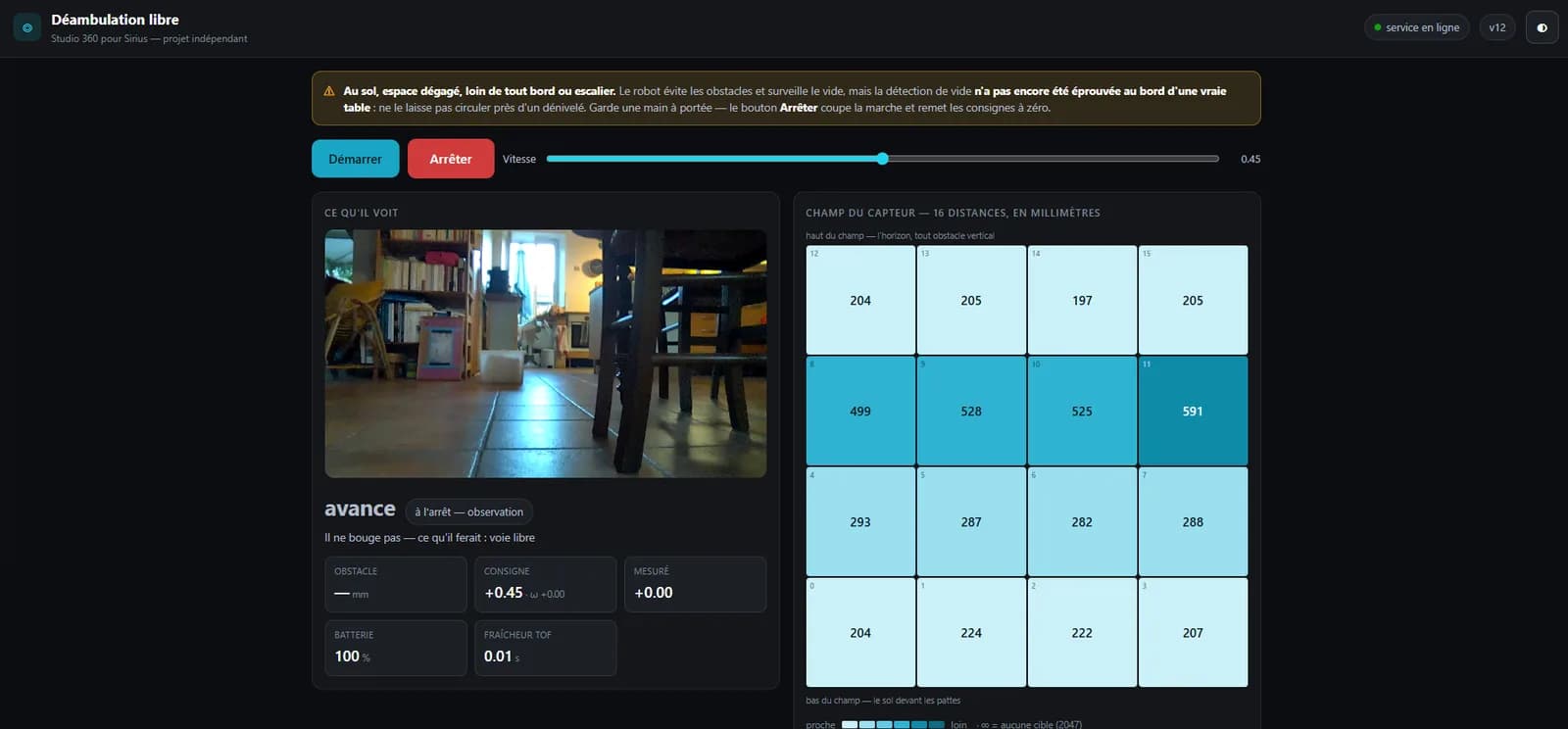Click the 'bas du champ' caption
Image resolution: width=1568 pixels, height=729 pixels.
tap(883, 701)
